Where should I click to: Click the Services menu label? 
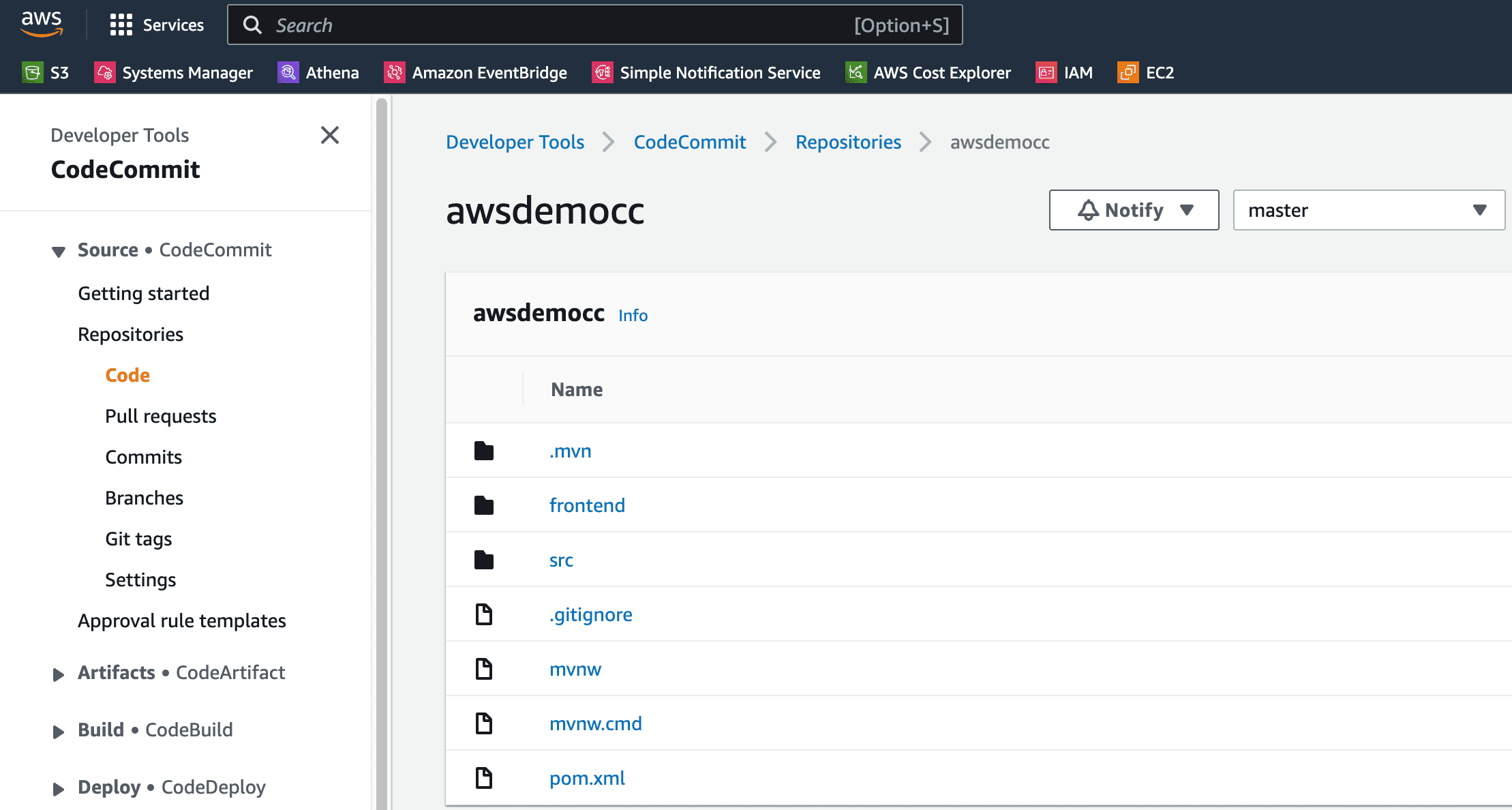(x=173, y=25)
